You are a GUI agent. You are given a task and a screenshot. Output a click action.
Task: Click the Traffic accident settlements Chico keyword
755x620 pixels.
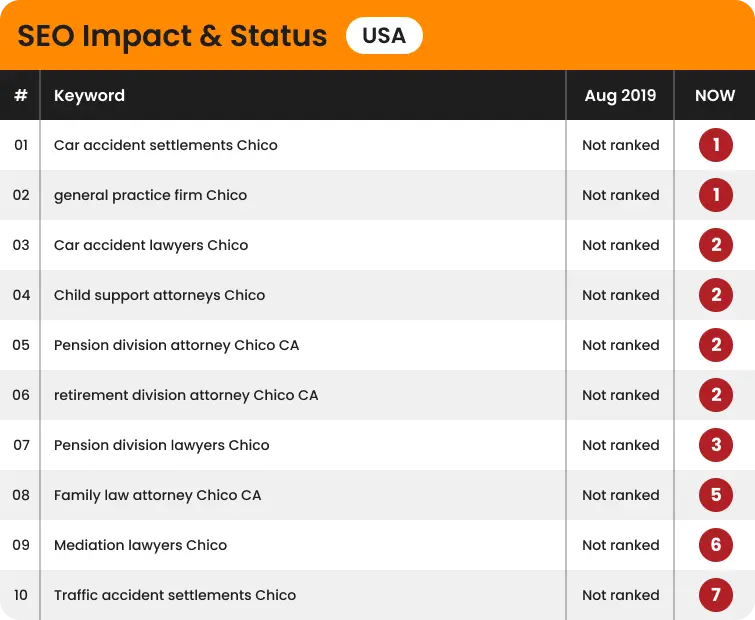click(x=175, y=595)
